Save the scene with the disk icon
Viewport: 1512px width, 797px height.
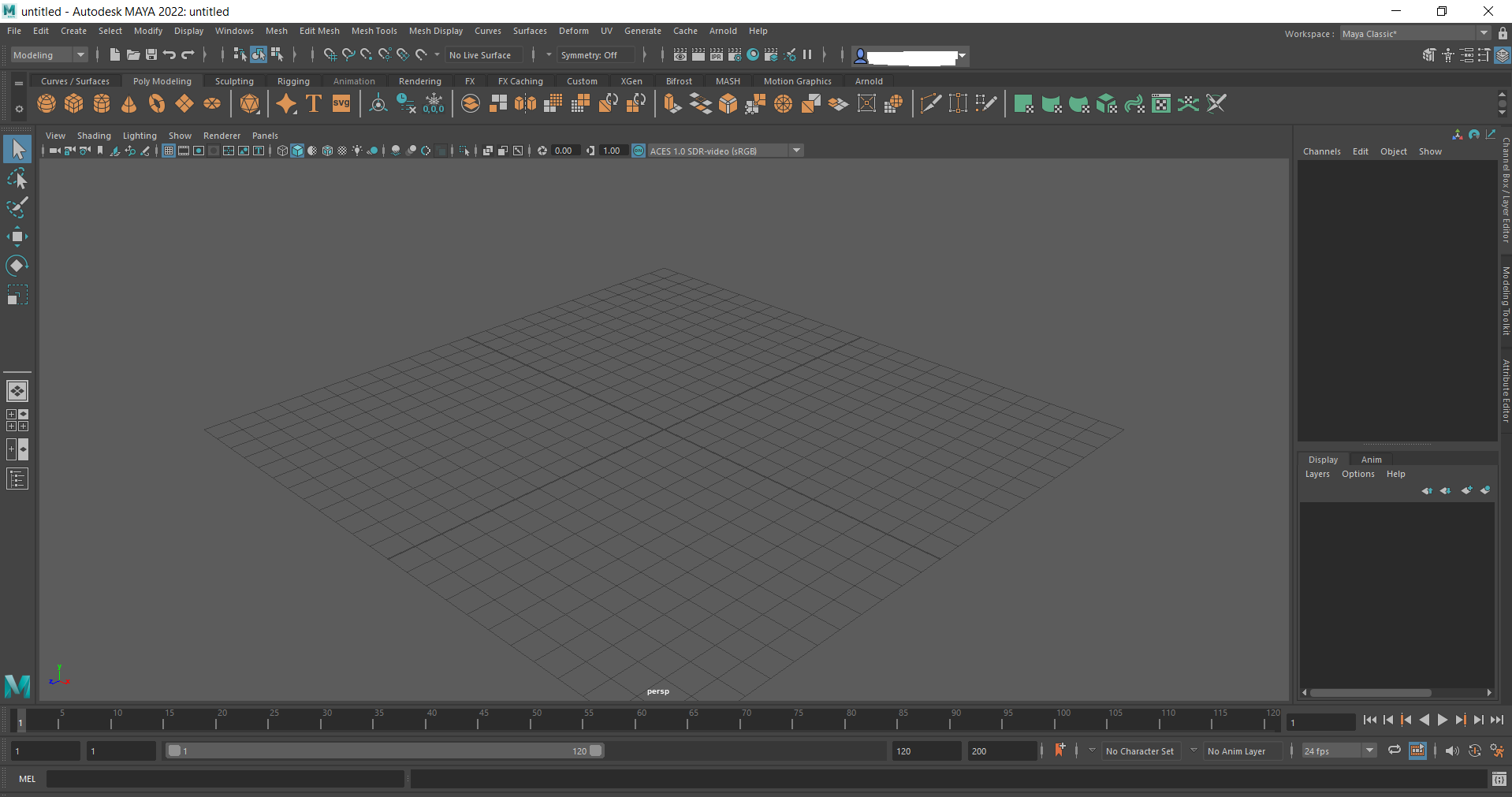click(151, 54)
